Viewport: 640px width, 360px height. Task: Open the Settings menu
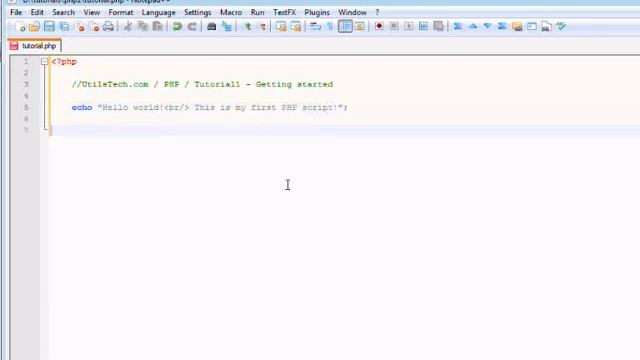198,12
